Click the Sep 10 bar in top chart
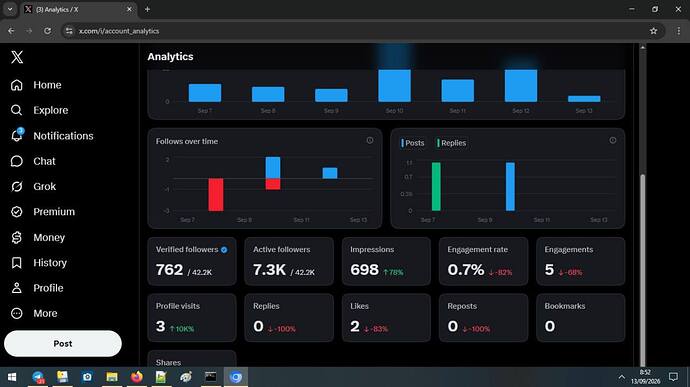Screen dimensions: 690x387 tap(395, 85)
